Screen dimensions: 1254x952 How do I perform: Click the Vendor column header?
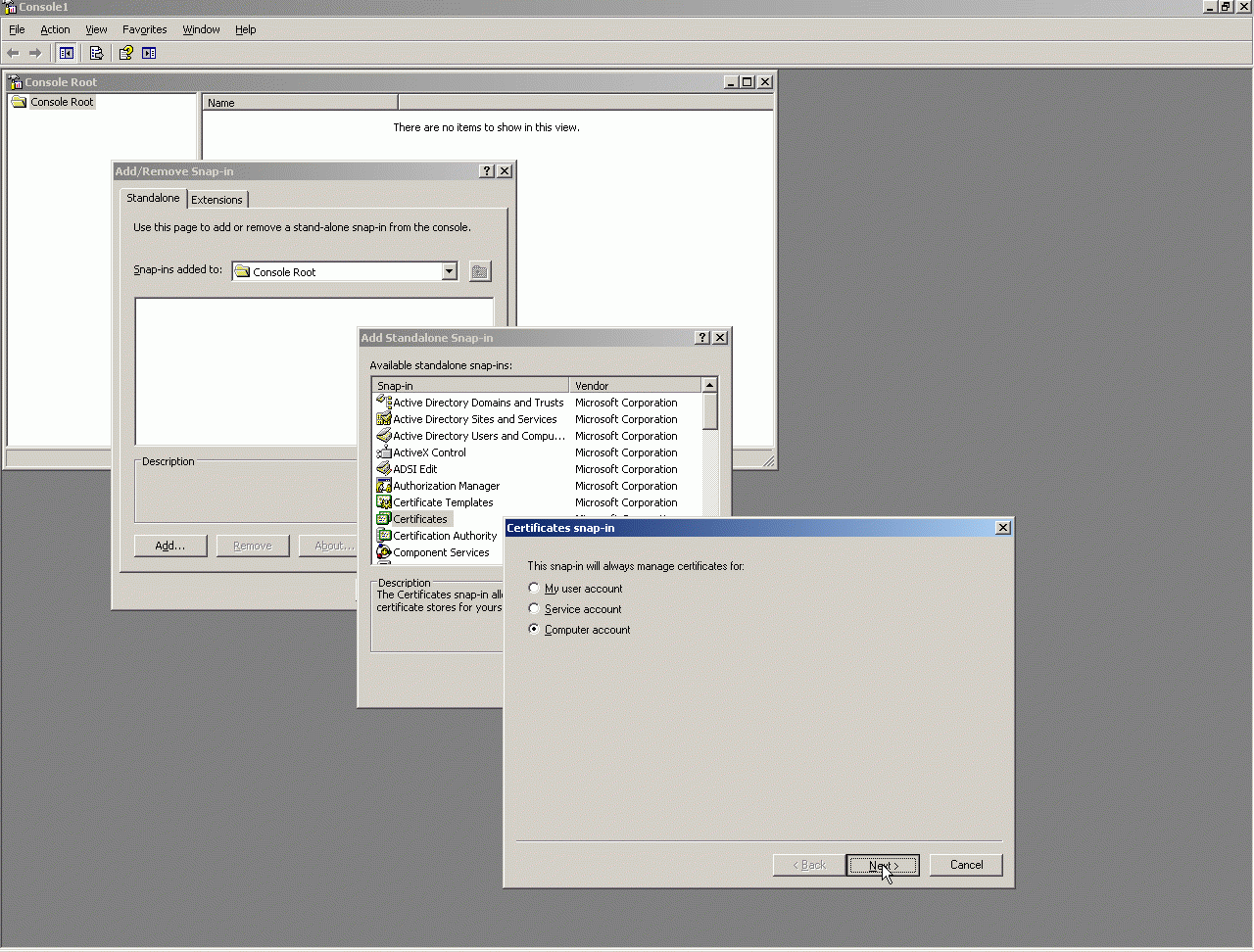coord(635,385)
